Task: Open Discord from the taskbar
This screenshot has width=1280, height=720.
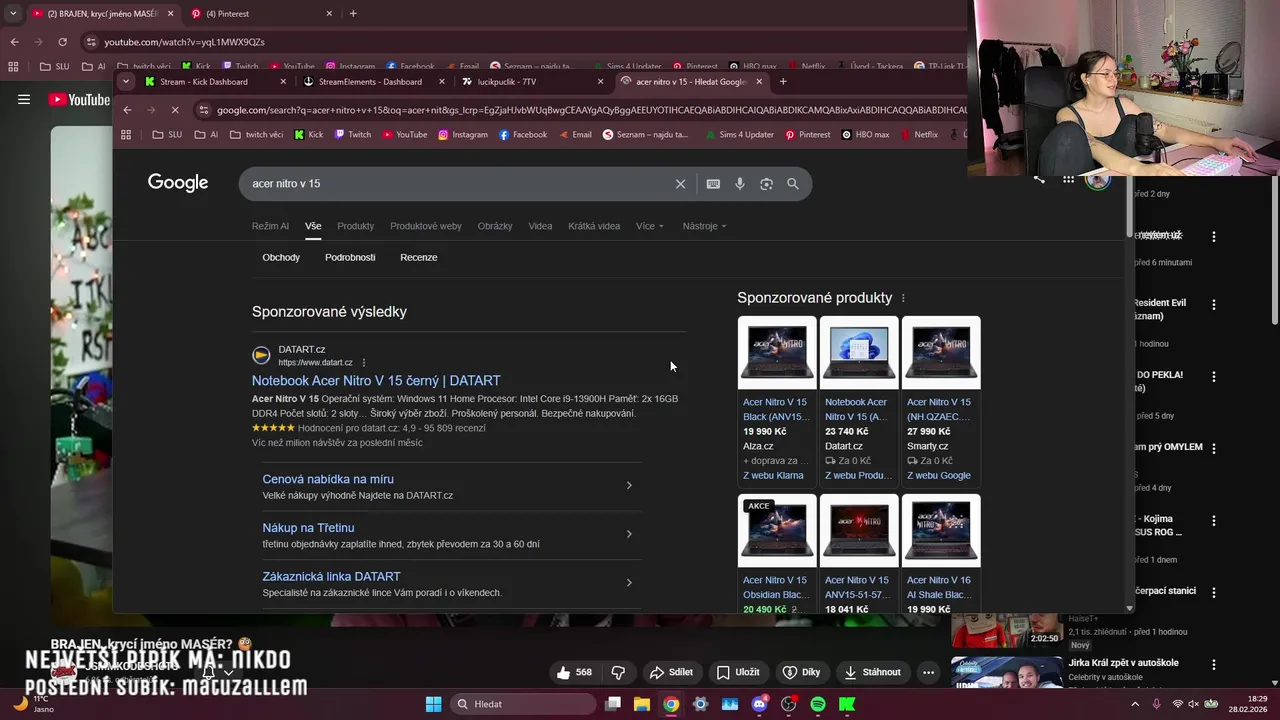Action: 759,704
